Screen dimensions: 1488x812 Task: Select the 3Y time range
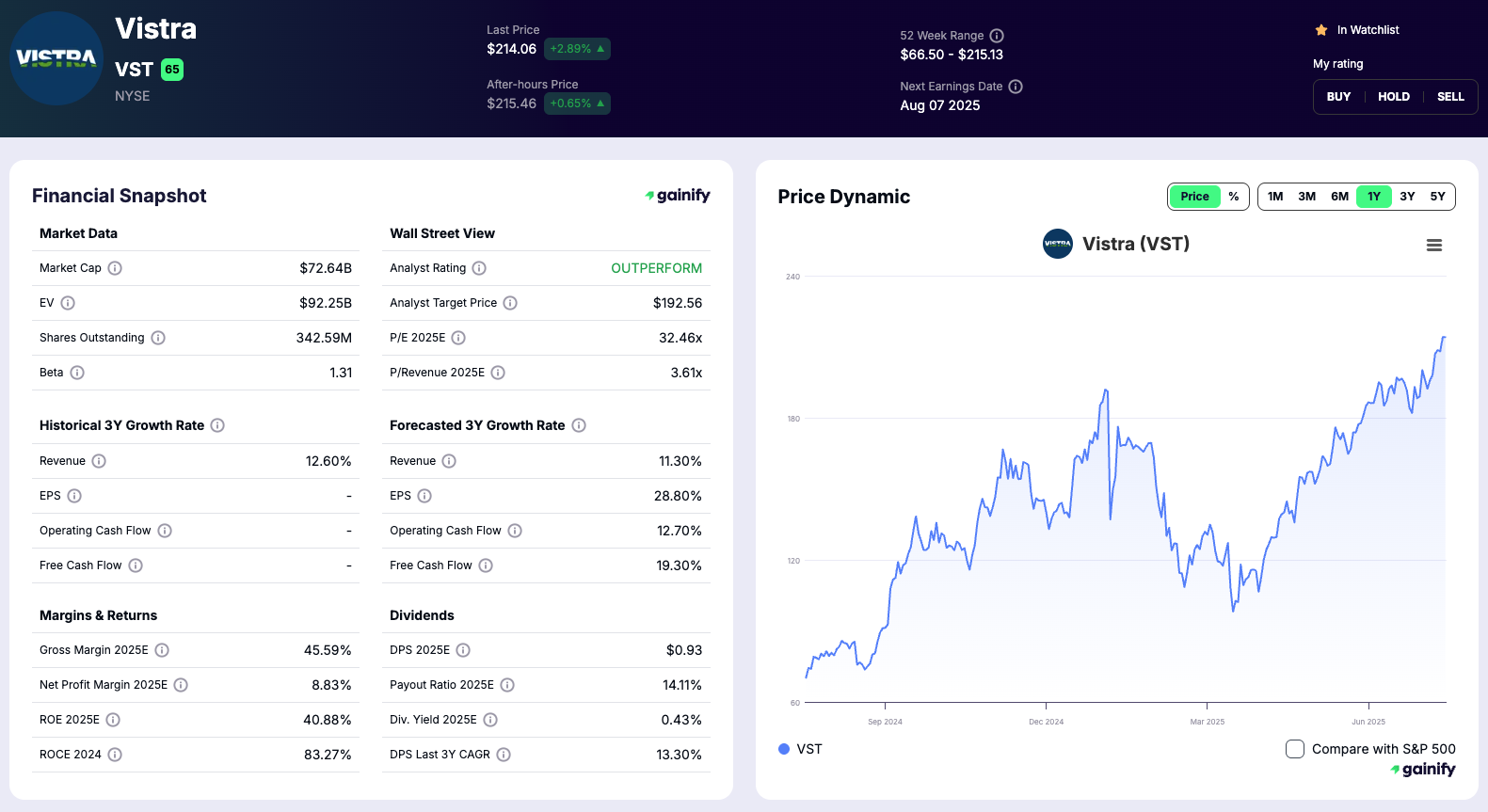pyautogui.click(x=1407, y=197)
